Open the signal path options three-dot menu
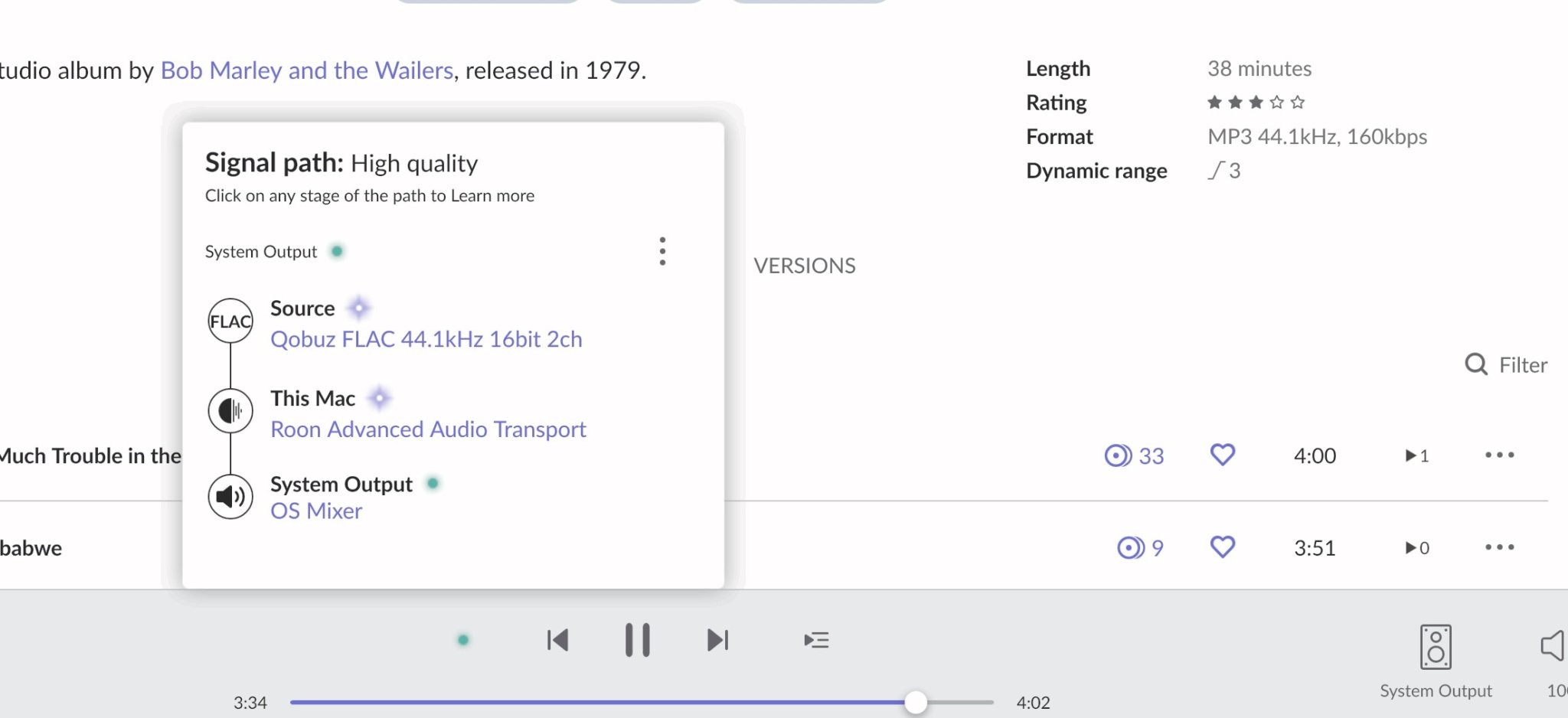Screen dimensions: 1568x718 (x=662, y=251)
